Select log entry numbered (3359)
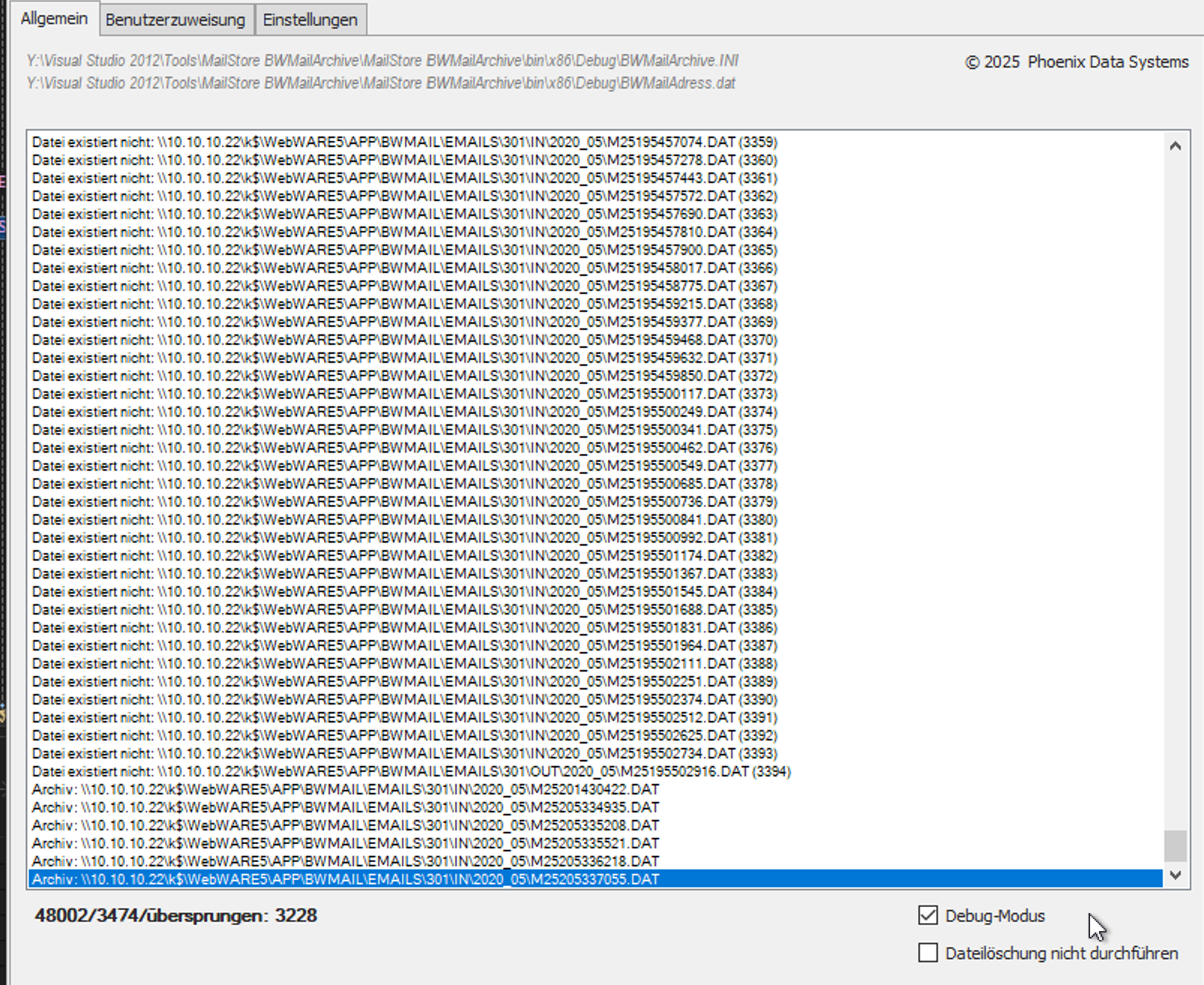The image size is (1204, 985). [405, 142]
